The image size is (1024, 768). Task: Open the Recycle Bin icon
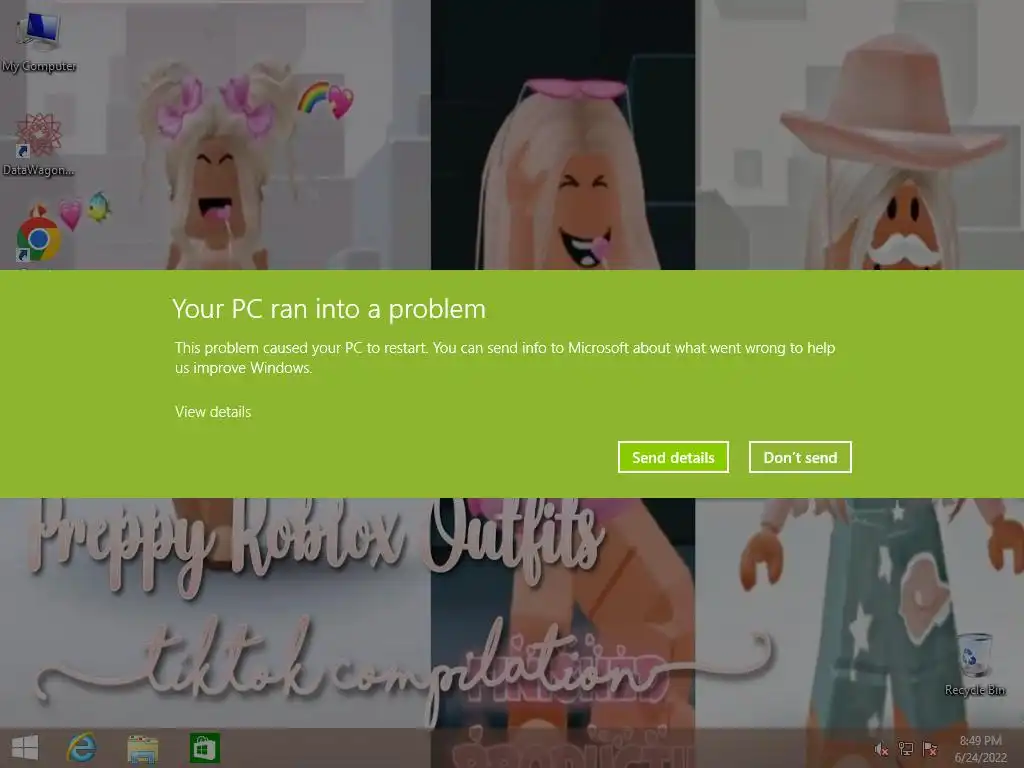(975, 664)
